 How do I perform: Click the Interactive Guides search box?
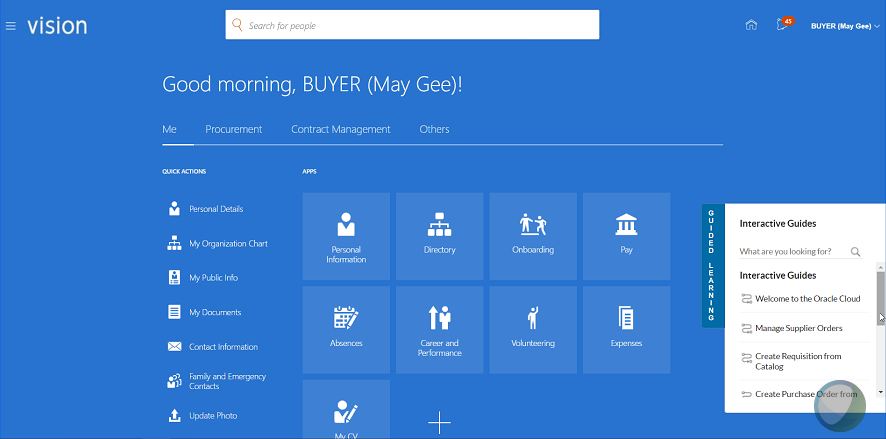pyautogui.click(x=792, y=252)
